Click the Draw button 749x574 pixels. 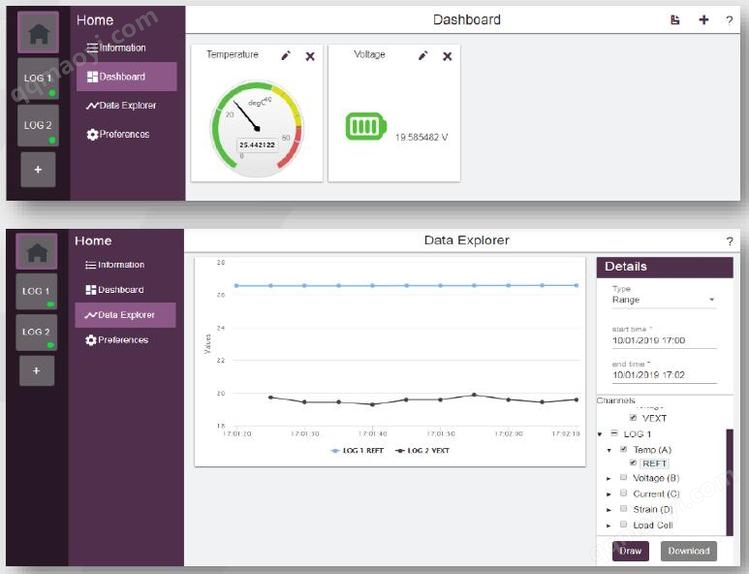(x=631, y=551)
